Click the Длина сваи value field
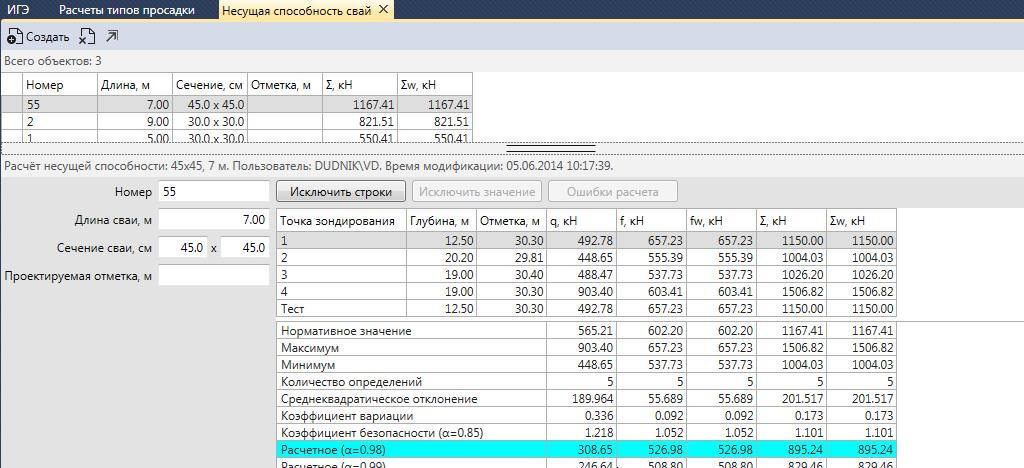 pyautogui.click(x=213, y=220)
